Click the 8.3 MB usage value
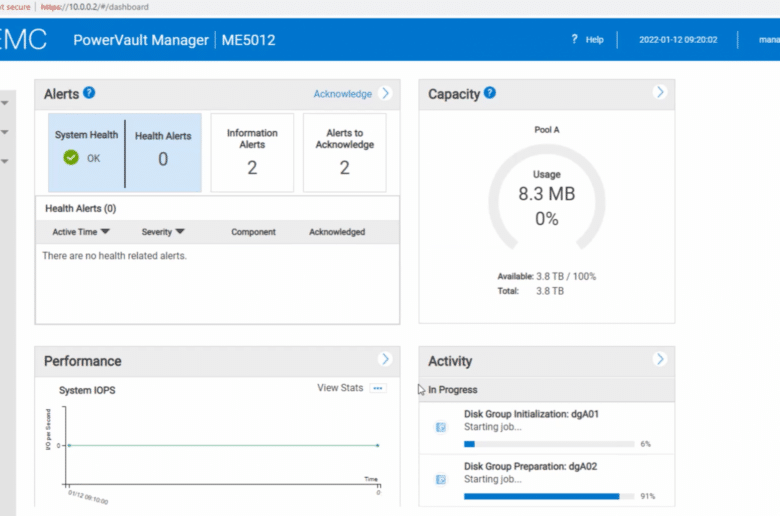The height and width of the screenshot is (516, 780). [547, 194]
